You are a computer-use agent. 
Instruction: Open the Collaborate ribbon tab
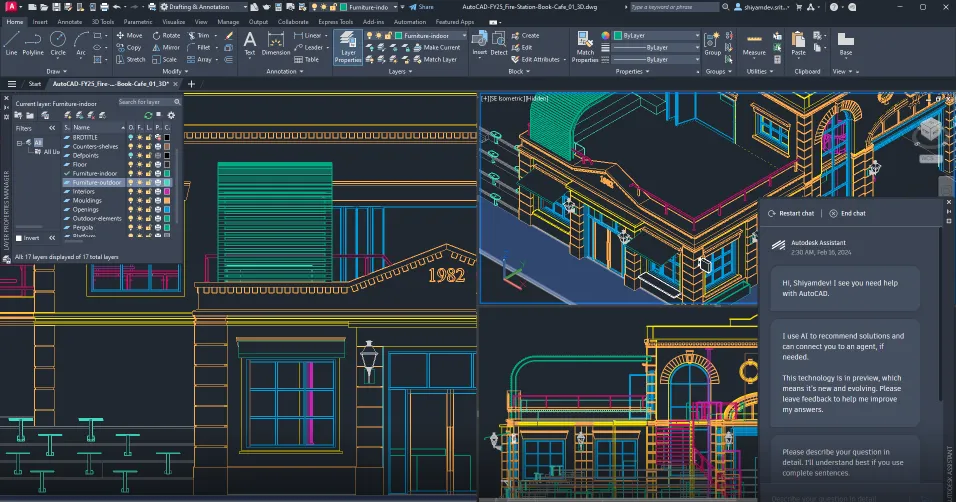point(293,22)
